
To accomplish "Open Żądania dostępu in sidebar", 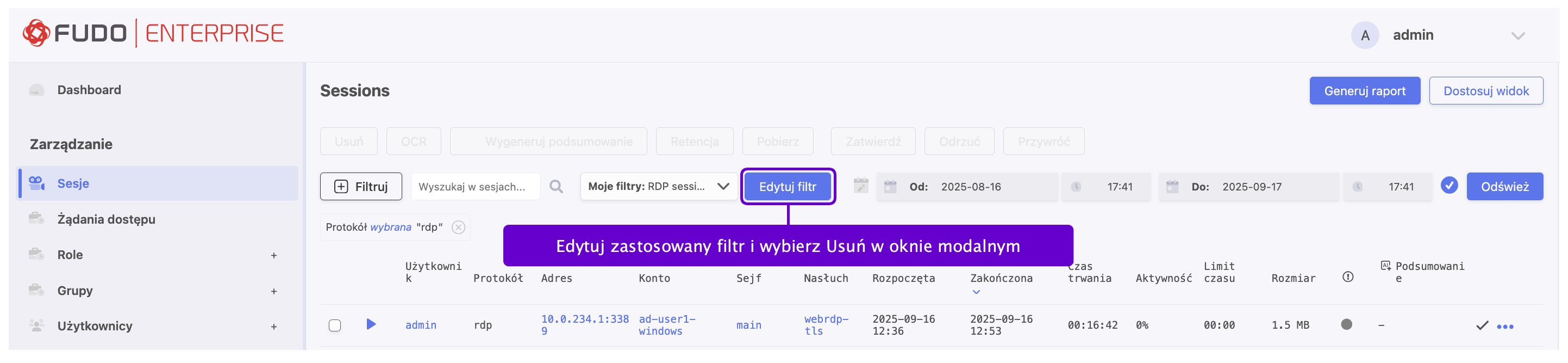I will [x=106, y=219].
